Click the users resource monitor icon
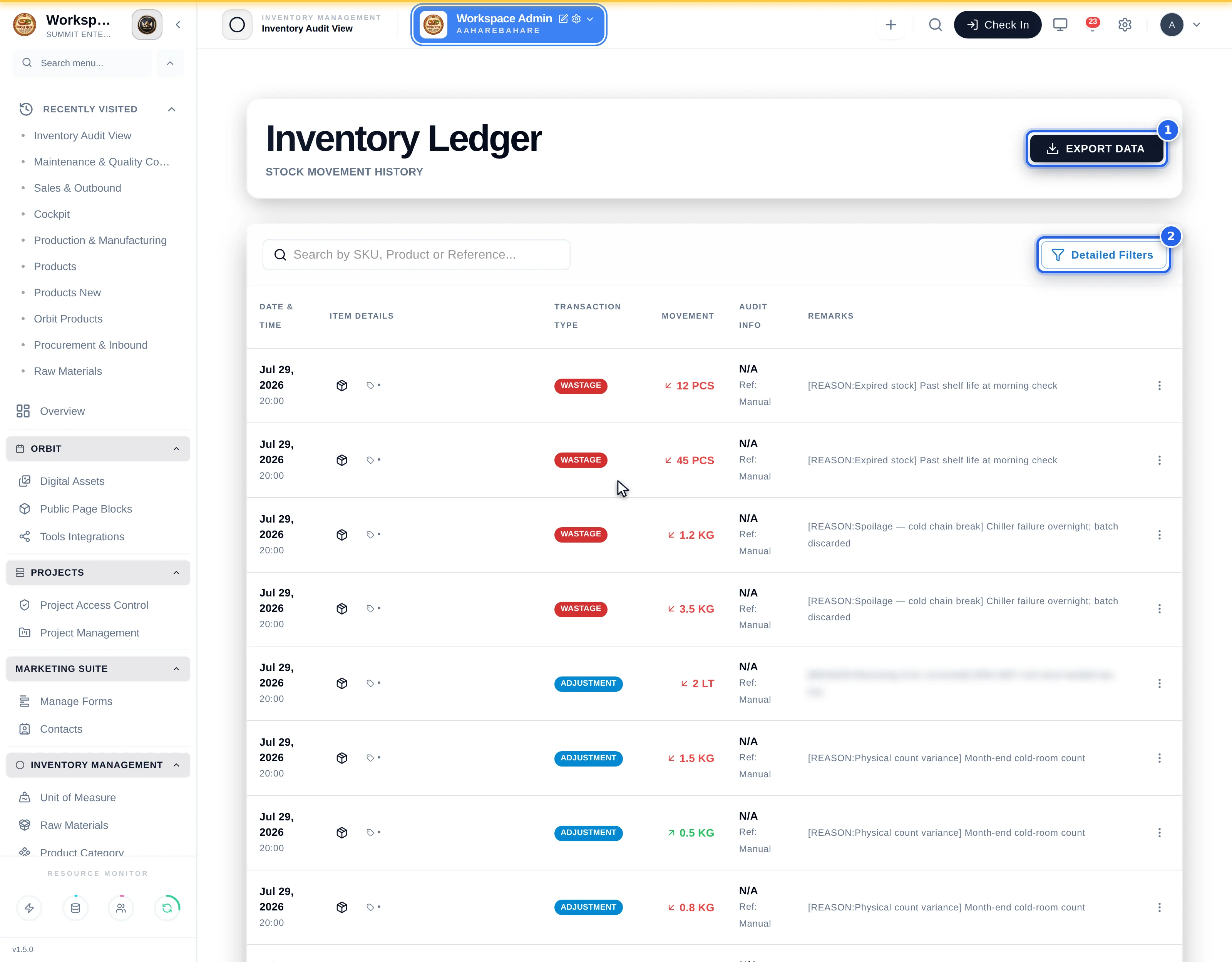The height and width of the screenshot is (962, 1232). 121,908
